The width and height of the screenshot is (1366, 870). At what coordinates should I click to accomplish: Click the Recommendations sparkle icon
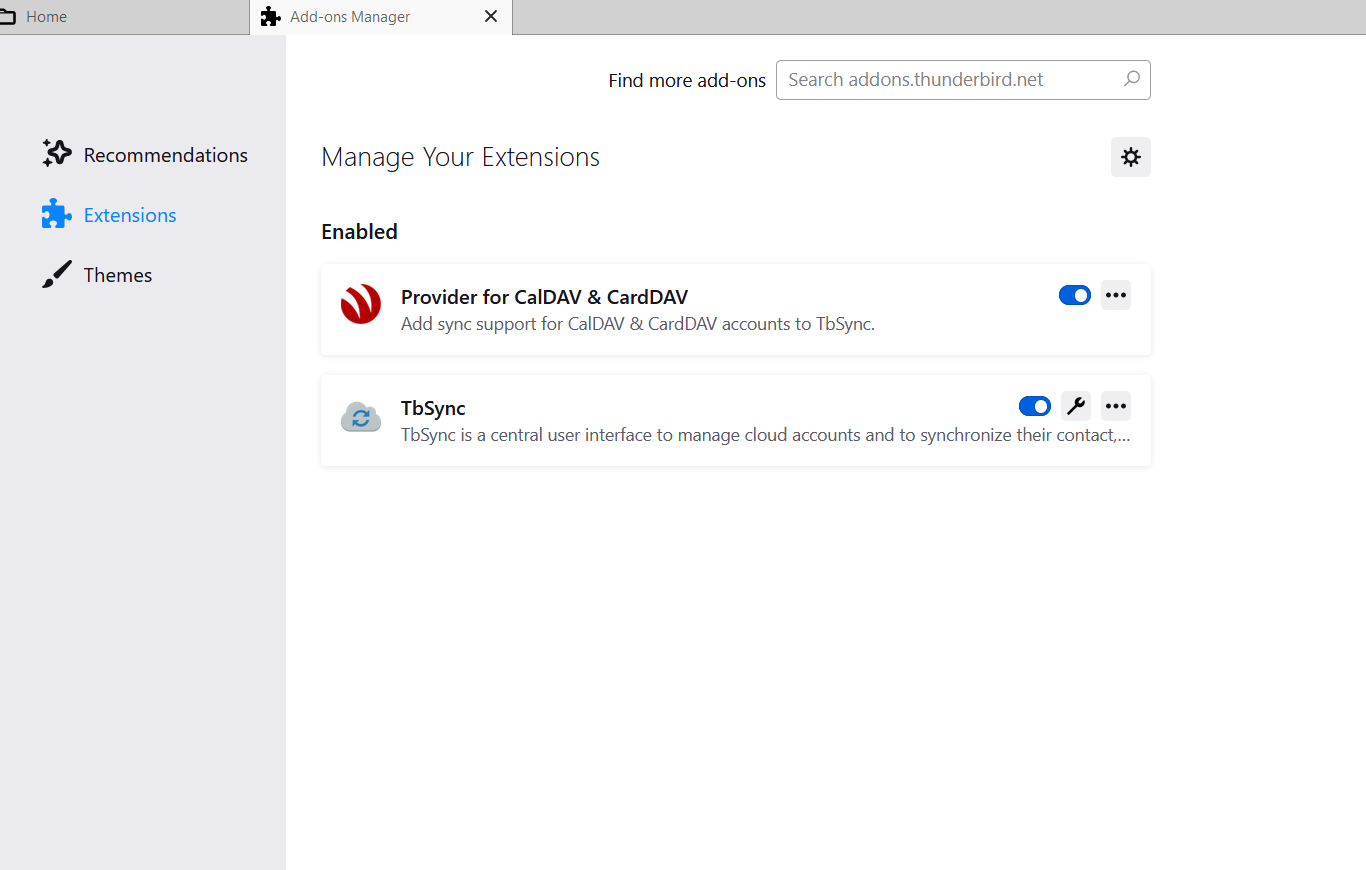[x=57, y=154]
